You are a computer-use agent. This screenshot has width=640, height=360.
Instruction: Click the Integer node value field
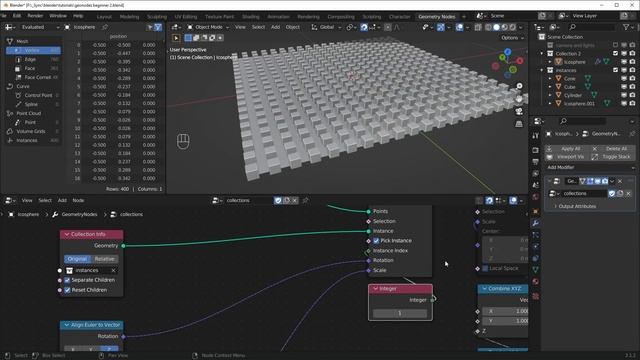[400, 313]
